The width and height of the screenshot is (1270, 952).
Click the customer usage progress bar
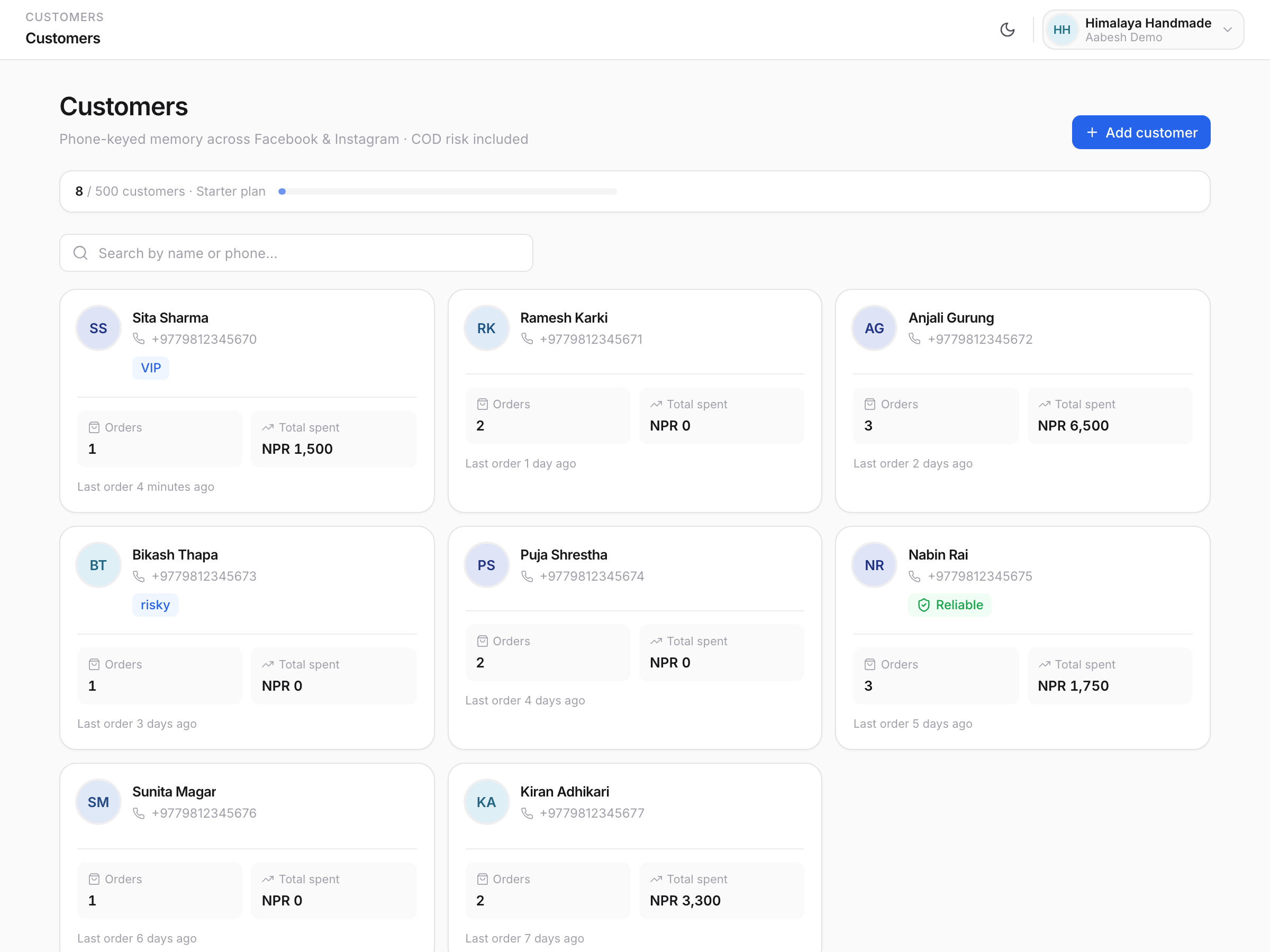tap(447, 191)
